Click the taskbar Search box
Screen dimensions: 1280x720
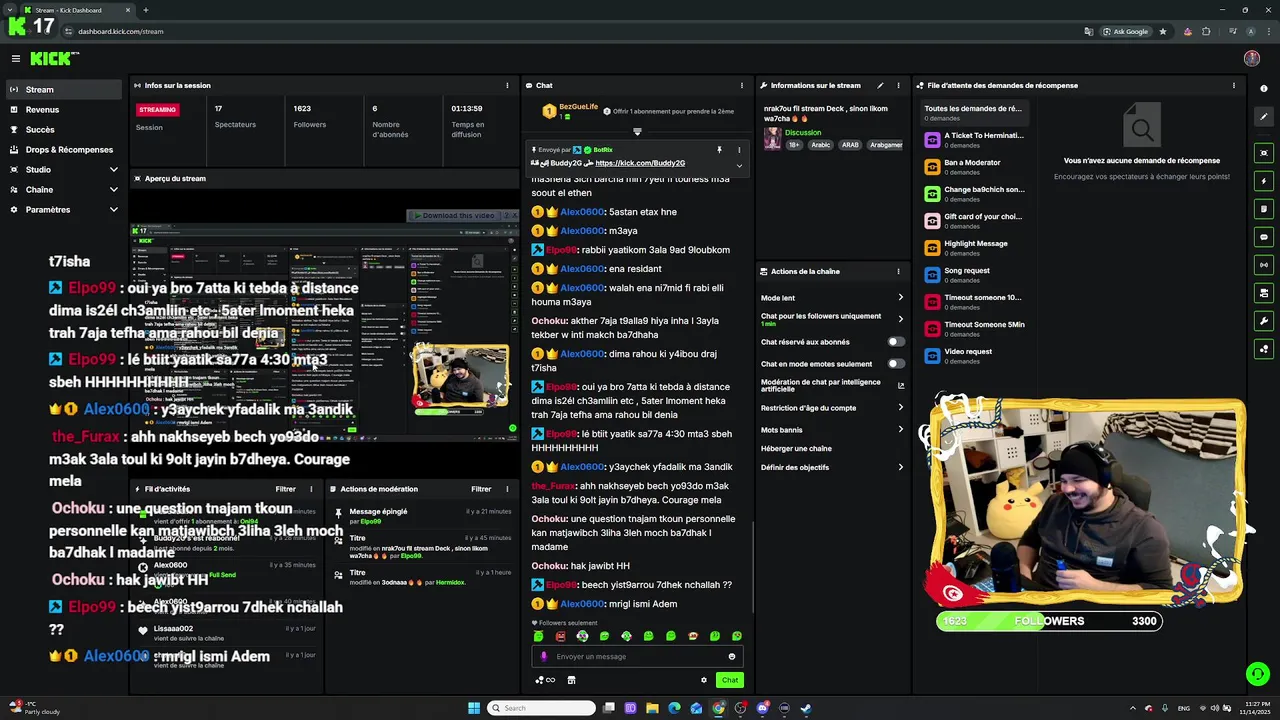[x=541, y=708]
